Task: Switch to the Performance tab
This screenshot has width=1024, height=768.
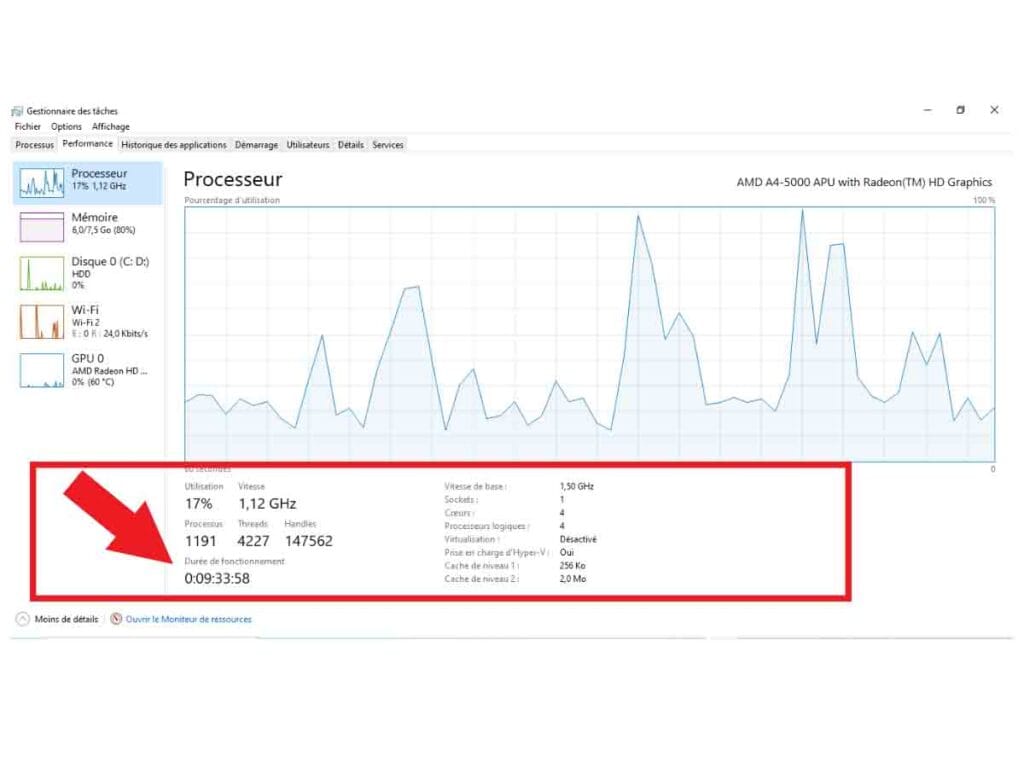Action: pyautogui.click(x=87, y=143)
